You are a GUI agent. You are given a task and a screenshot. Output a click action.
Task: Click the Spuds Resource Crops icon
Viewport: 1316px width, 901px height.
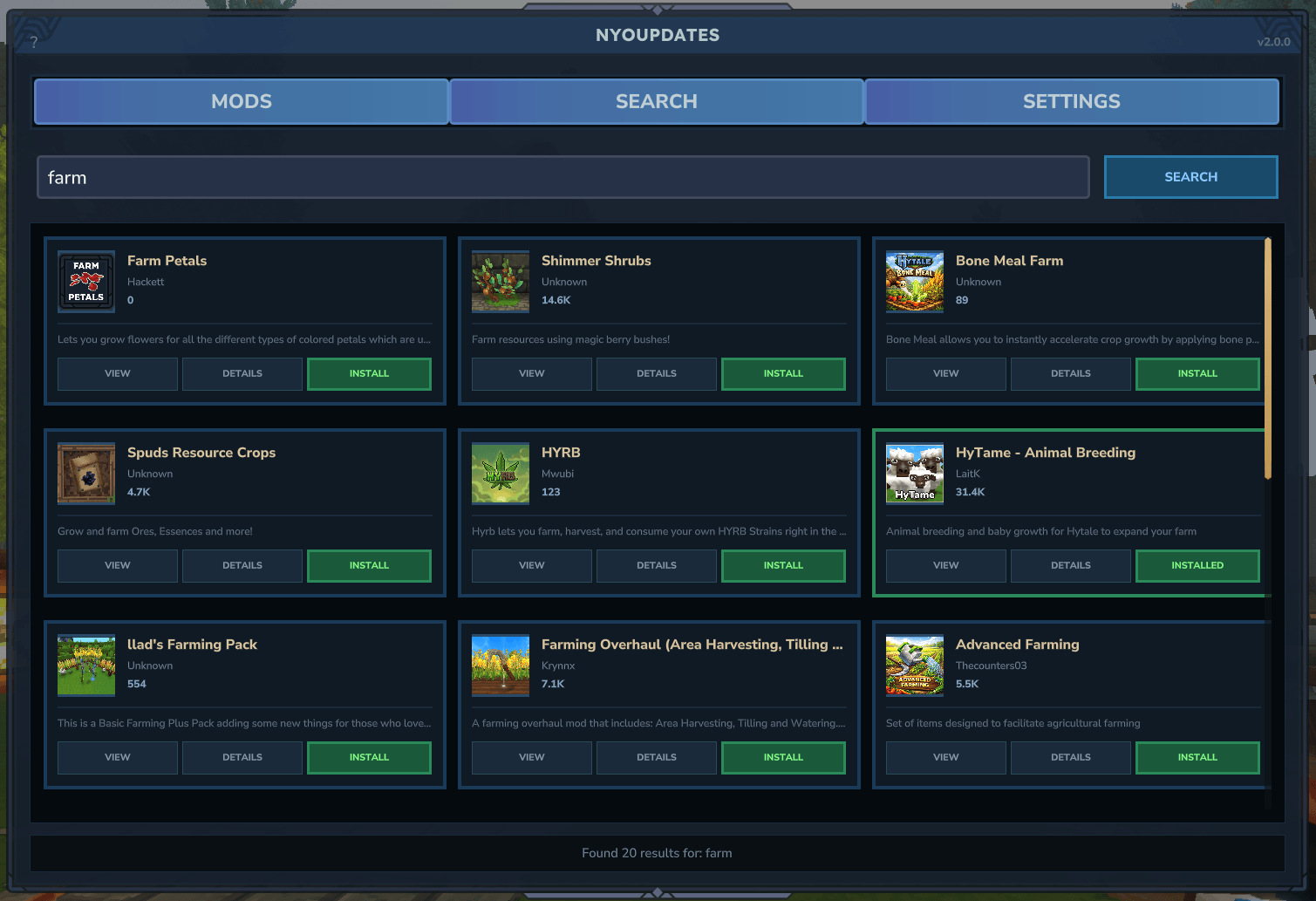click(x=86, y=474)
